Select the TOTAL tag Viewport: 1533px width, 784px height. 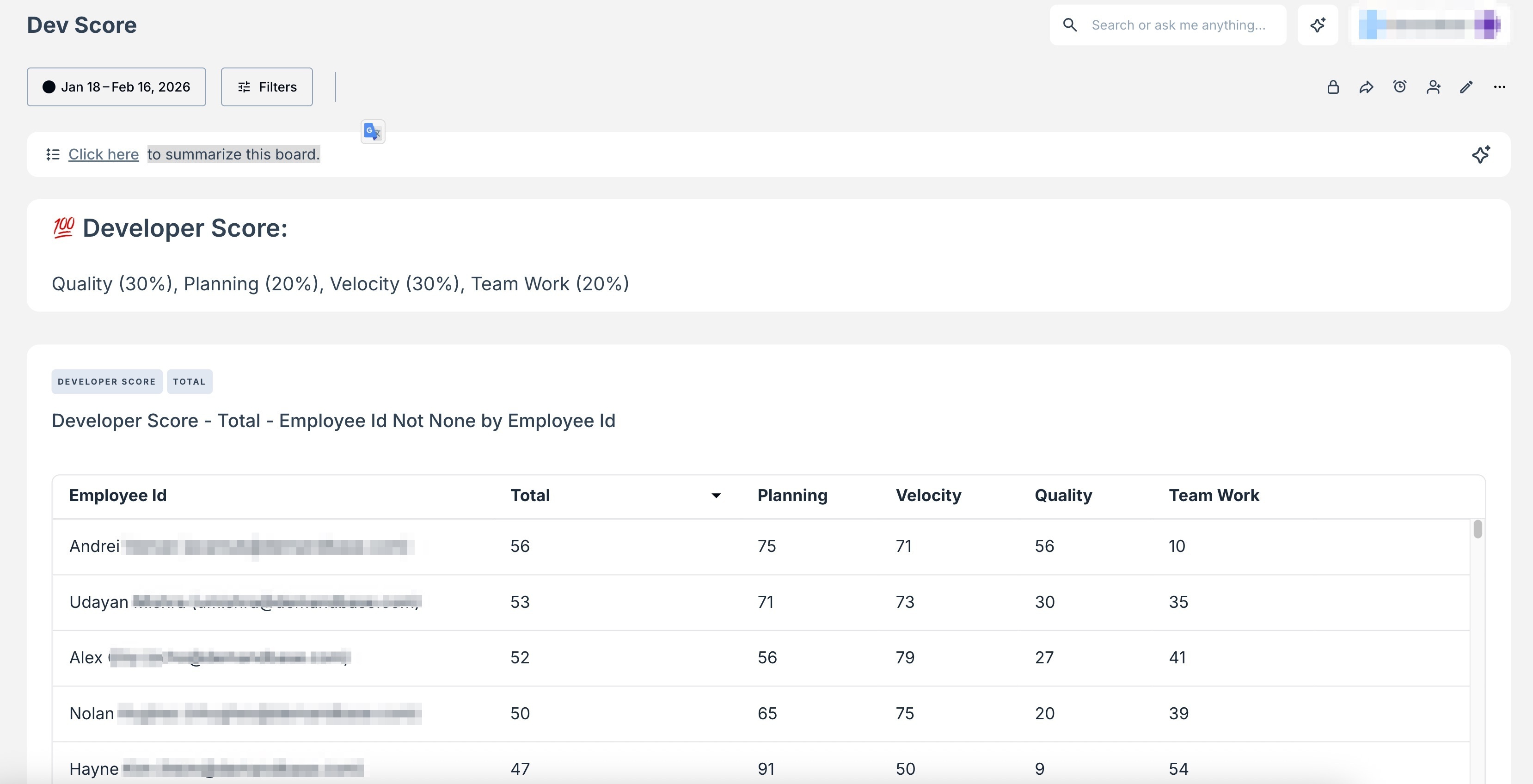click(x=189, y=381)
